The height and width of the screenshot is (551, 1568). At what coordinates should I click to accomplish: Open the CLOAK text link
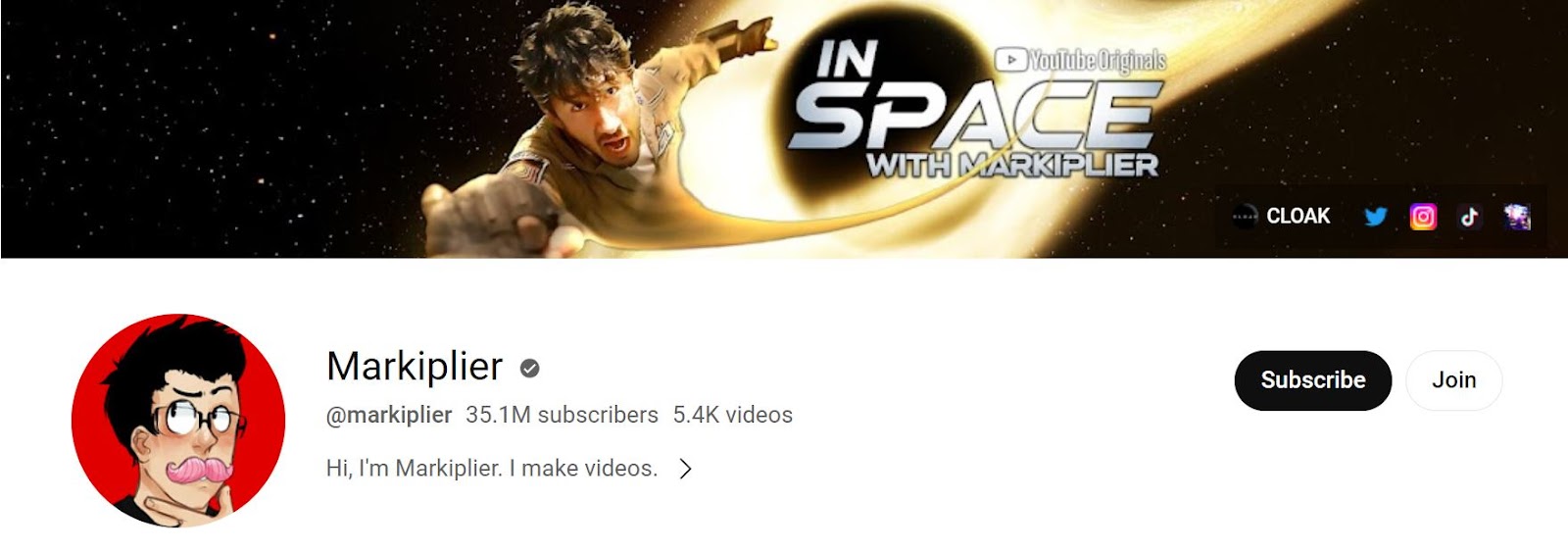(x=1298, y=217)
